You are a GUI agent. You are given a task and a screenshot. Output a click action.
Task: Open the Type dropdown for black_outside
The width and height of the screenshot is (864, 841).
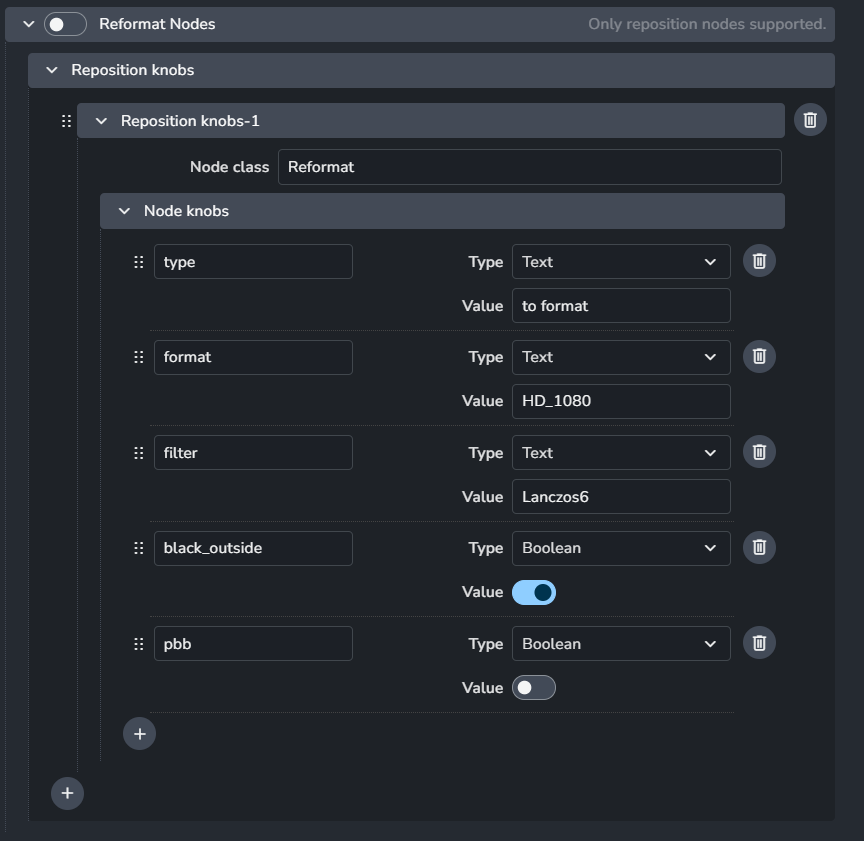pyautogui.click(x=620, y=548)
